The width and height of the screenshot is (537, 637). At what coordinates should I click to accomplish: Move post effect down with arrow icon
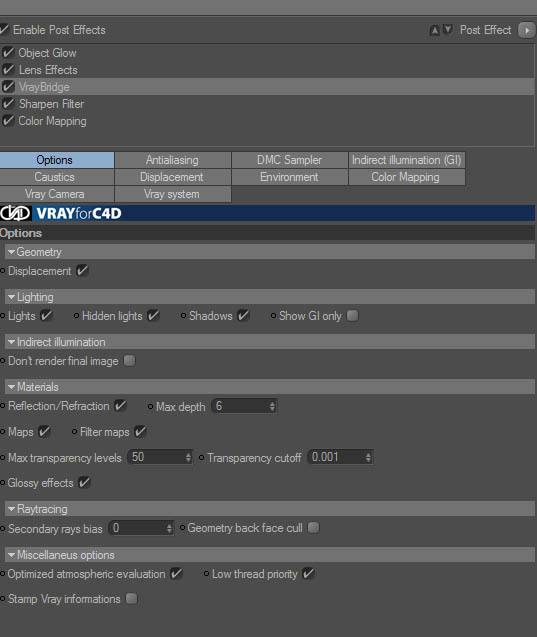(x=448, y=30)
